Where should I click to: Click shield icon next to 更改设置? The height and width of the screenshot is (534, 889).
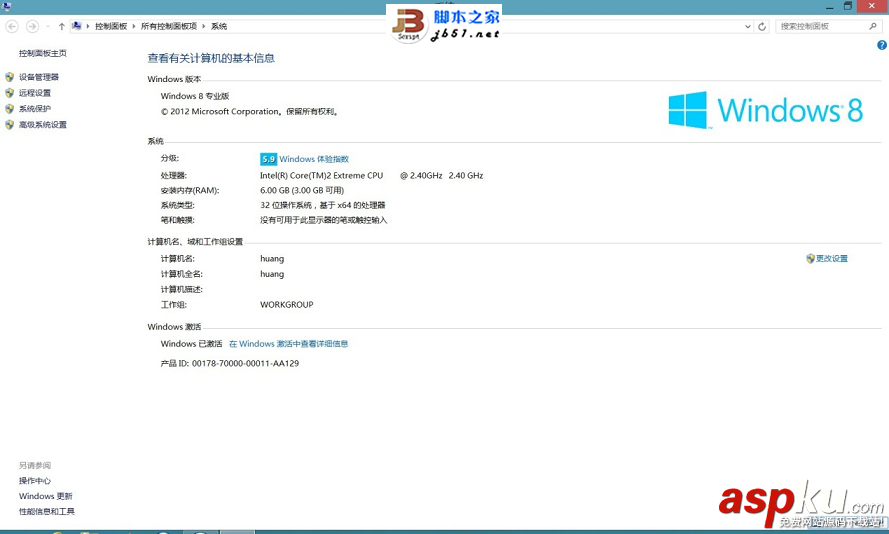point(810,258)
